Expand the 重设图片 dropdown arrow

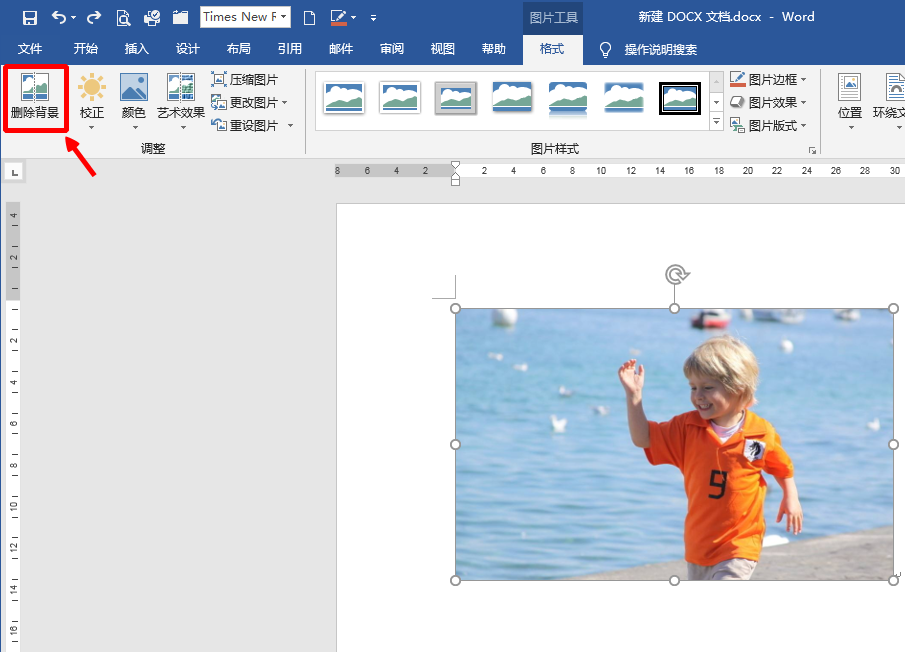[x=290, y=125]
